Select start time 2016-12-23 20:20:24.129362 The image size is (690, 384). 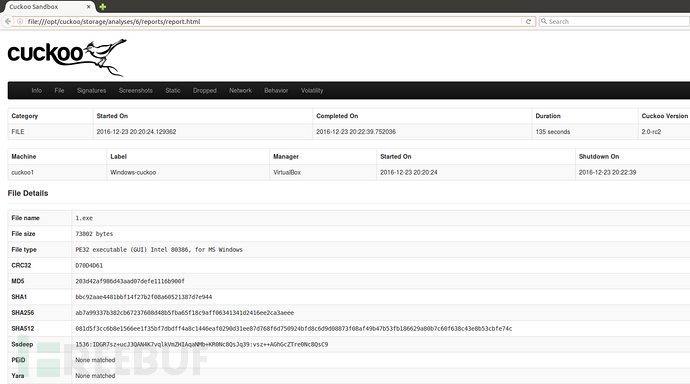[136, 132]
